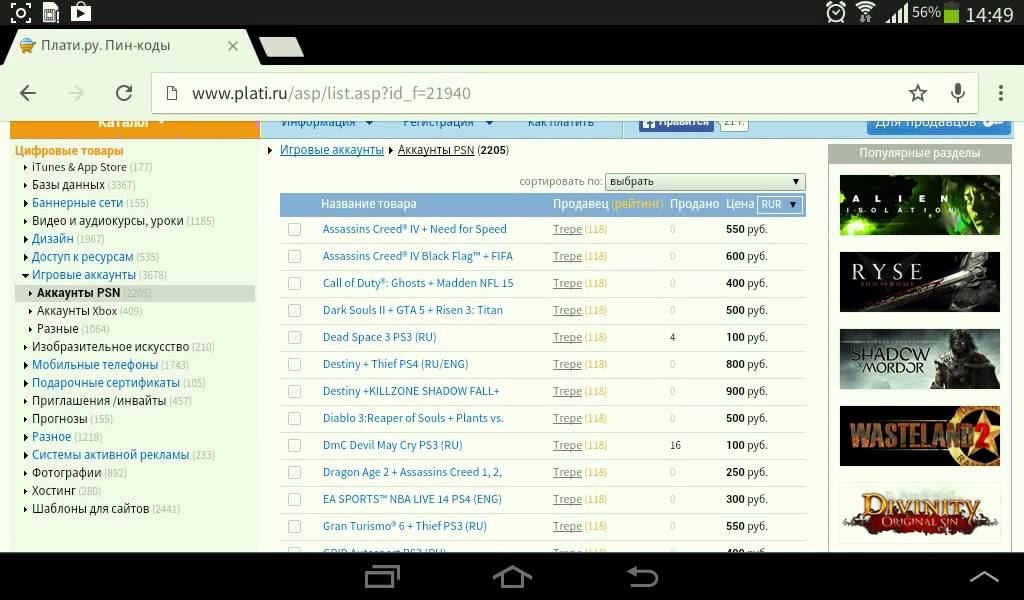
Task: Tick checkbox for Destiny + Thief PS4
Action: pos(295,364)
